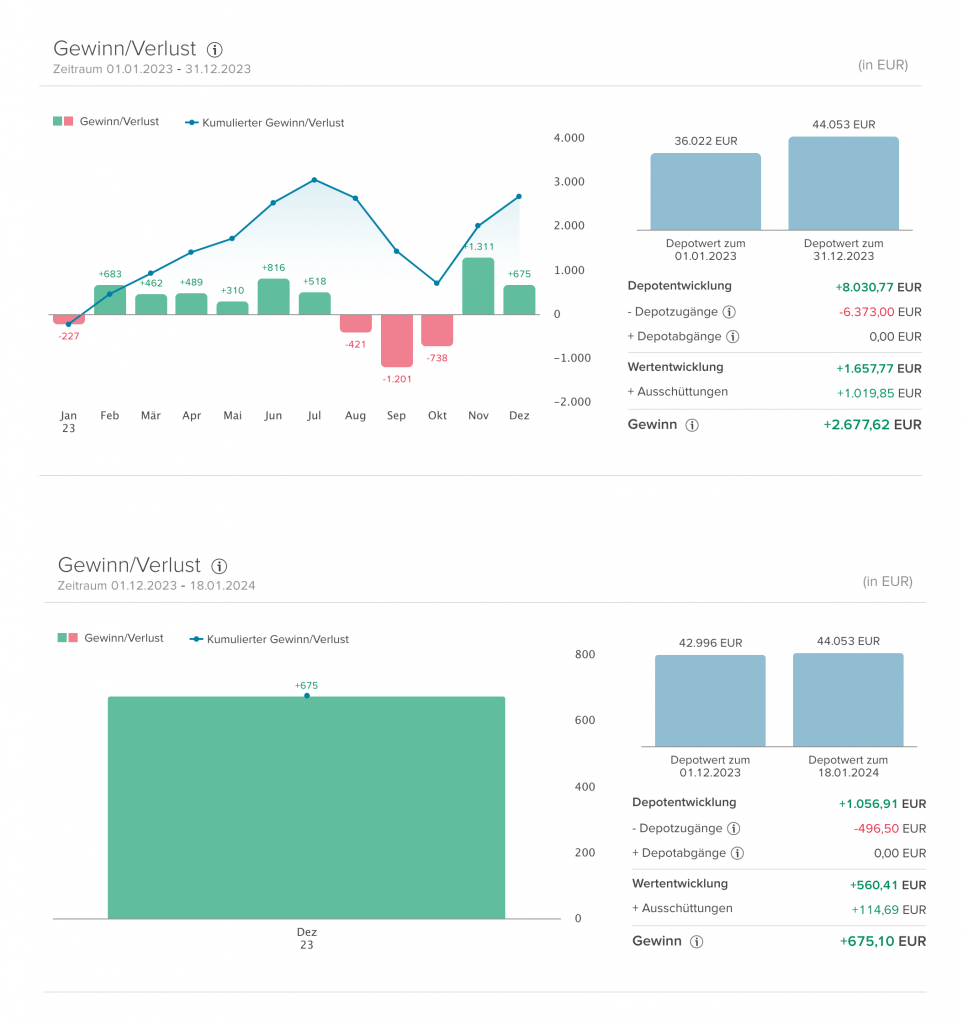Click the large green Dez 23 bar
This screenshot has height=1024, width=963.
[306, 808]
